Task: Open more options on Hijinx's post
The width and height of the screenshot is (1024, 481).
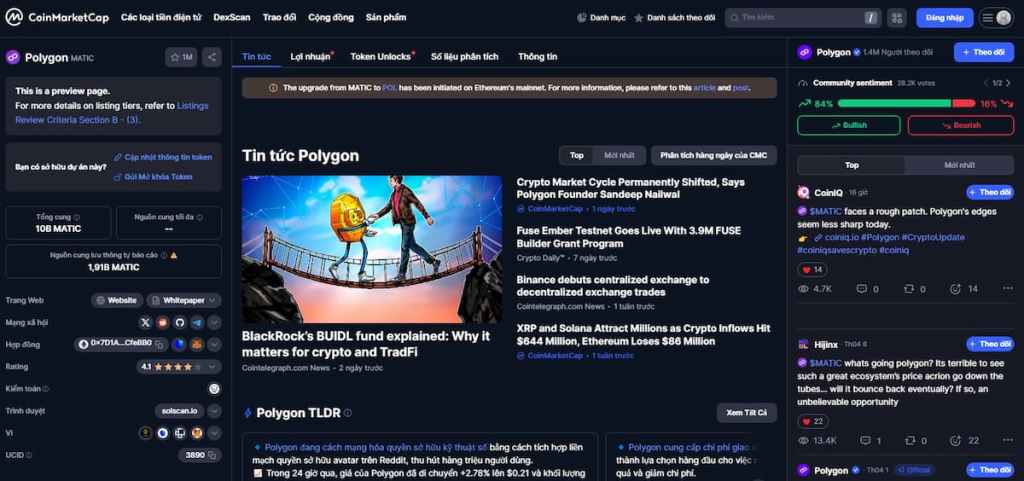Action: pyautogui.click(x=1008, y=441)
